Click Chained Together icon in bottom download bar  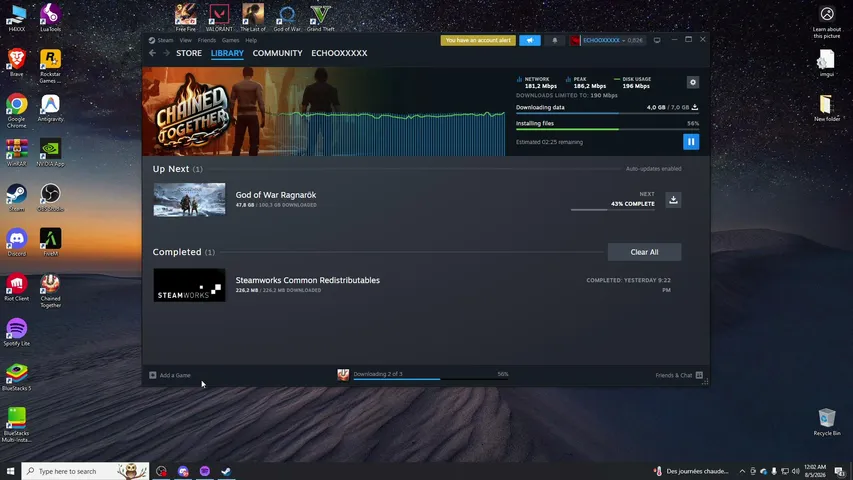(x=343, y=374)
